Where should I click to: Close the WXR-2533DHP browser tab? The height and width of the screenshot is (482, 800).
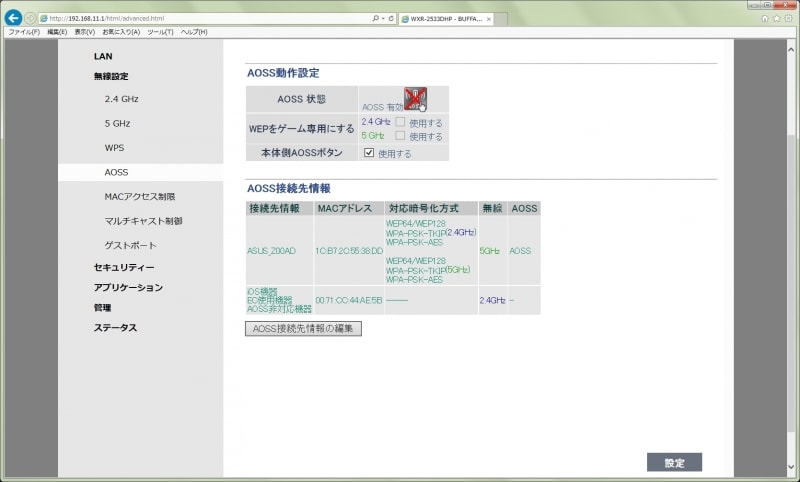(x=489, y=19)
